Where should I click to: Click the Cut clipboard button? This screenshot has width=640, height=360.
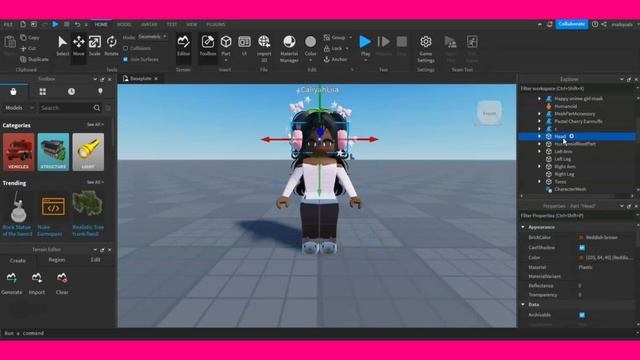coord(28,48)
